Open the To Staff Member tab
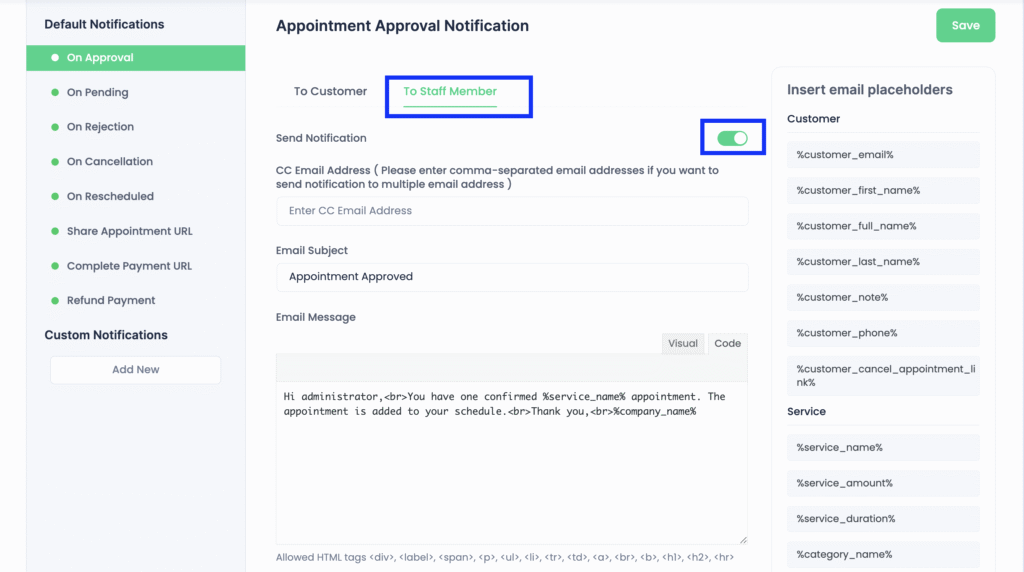This screenshot has width=1024, height=572. click(x=450, y=91)
